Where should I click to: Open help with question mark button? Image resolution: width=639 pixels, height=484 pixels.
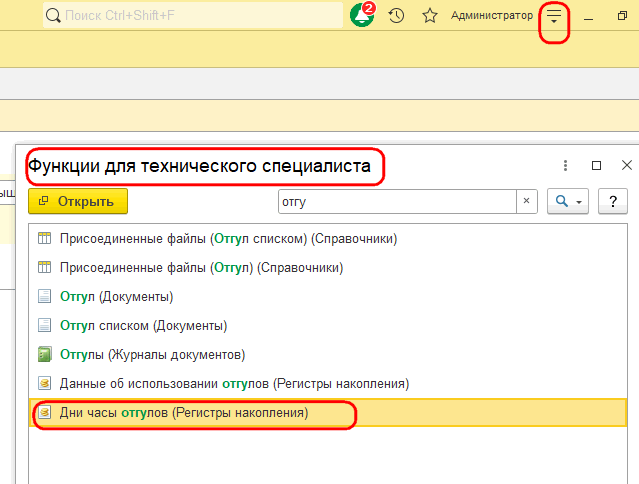[613, 201]
